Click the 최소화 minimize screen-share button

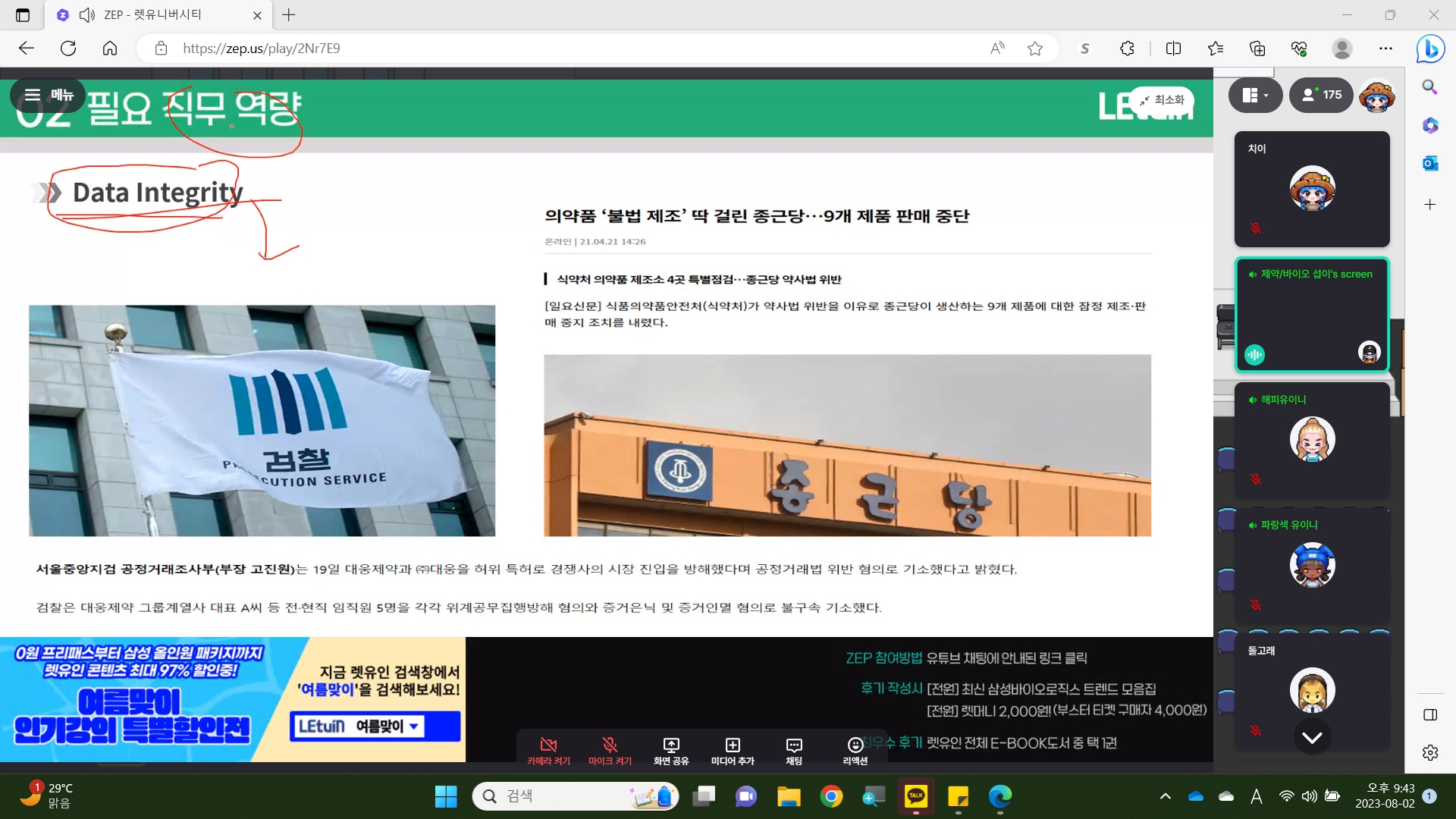1162,100
